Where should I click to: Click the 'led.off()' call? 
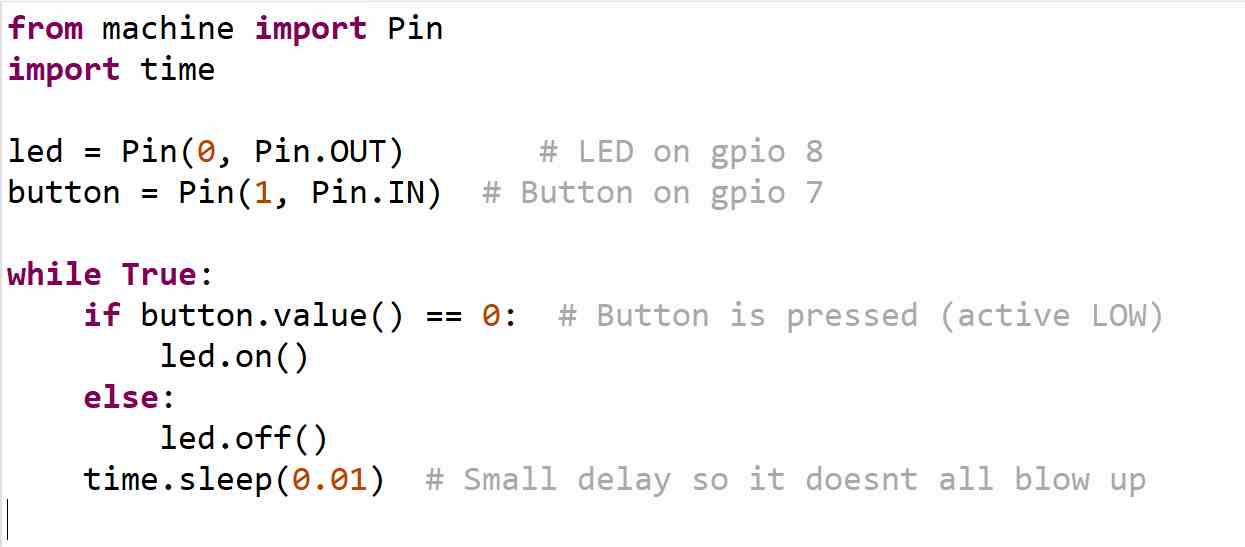243,438
